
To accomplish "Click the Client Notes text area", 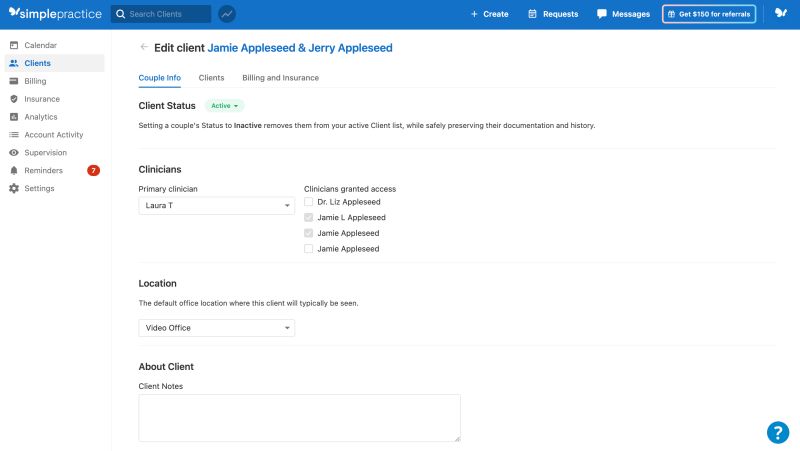I will 299,418.
